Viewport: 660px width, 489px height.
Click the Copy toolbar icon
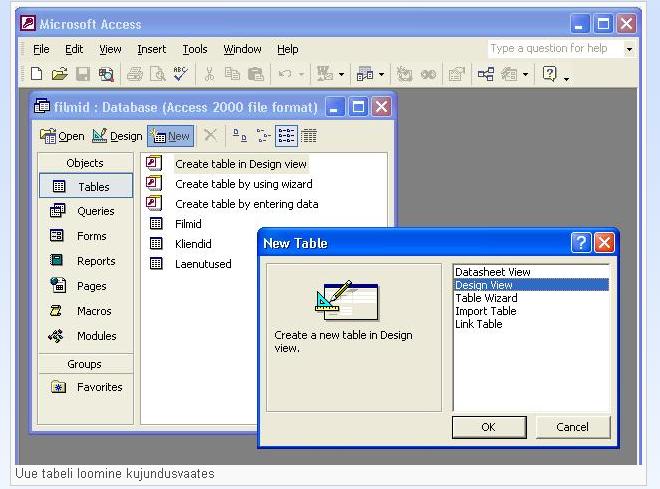click(x=232, y=74)
